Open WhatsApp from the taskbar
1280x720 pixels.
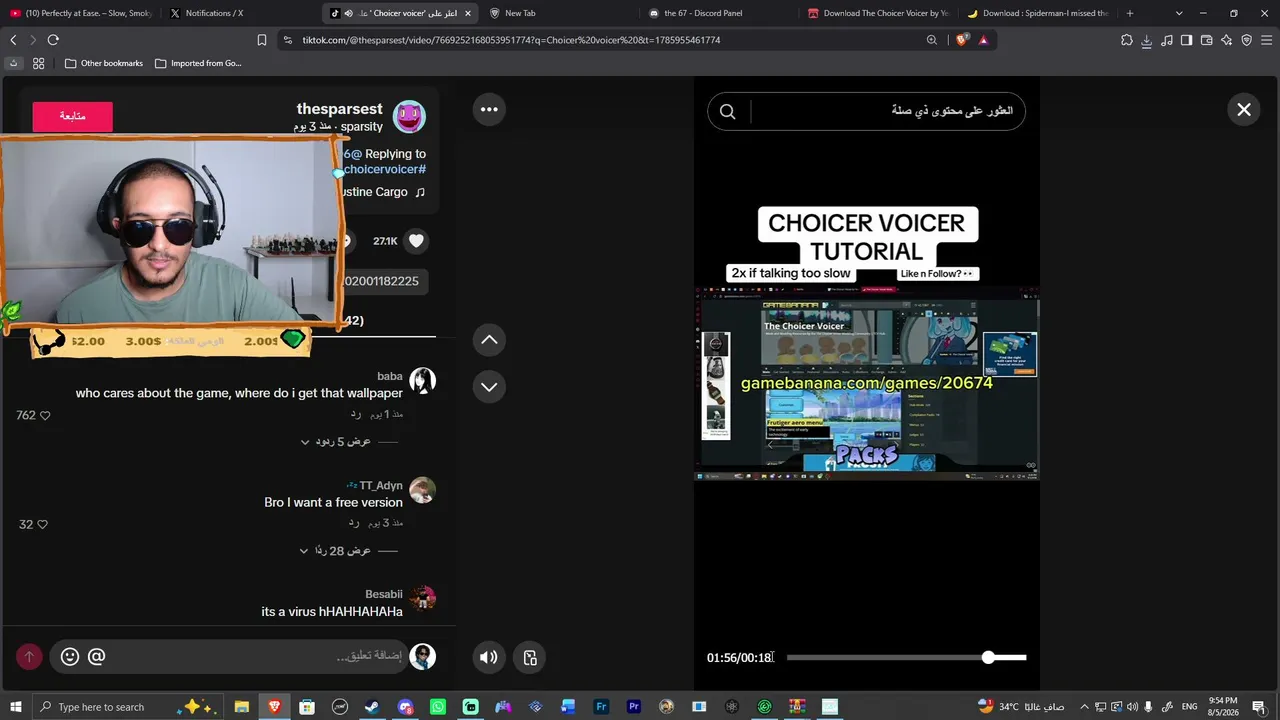(438, 707)
